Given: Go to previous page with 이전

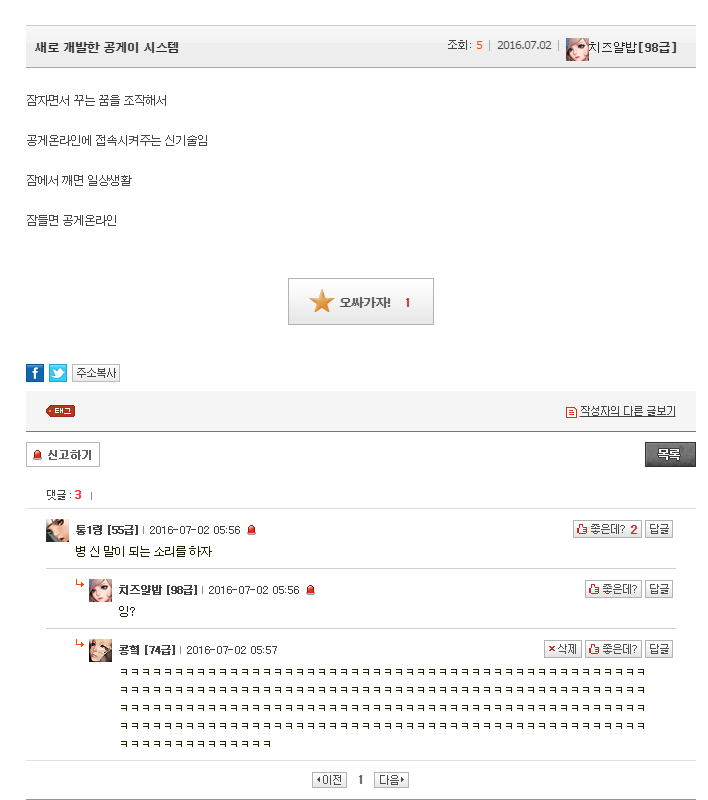Looking at the screenshot, I should (x=330, y=780).
